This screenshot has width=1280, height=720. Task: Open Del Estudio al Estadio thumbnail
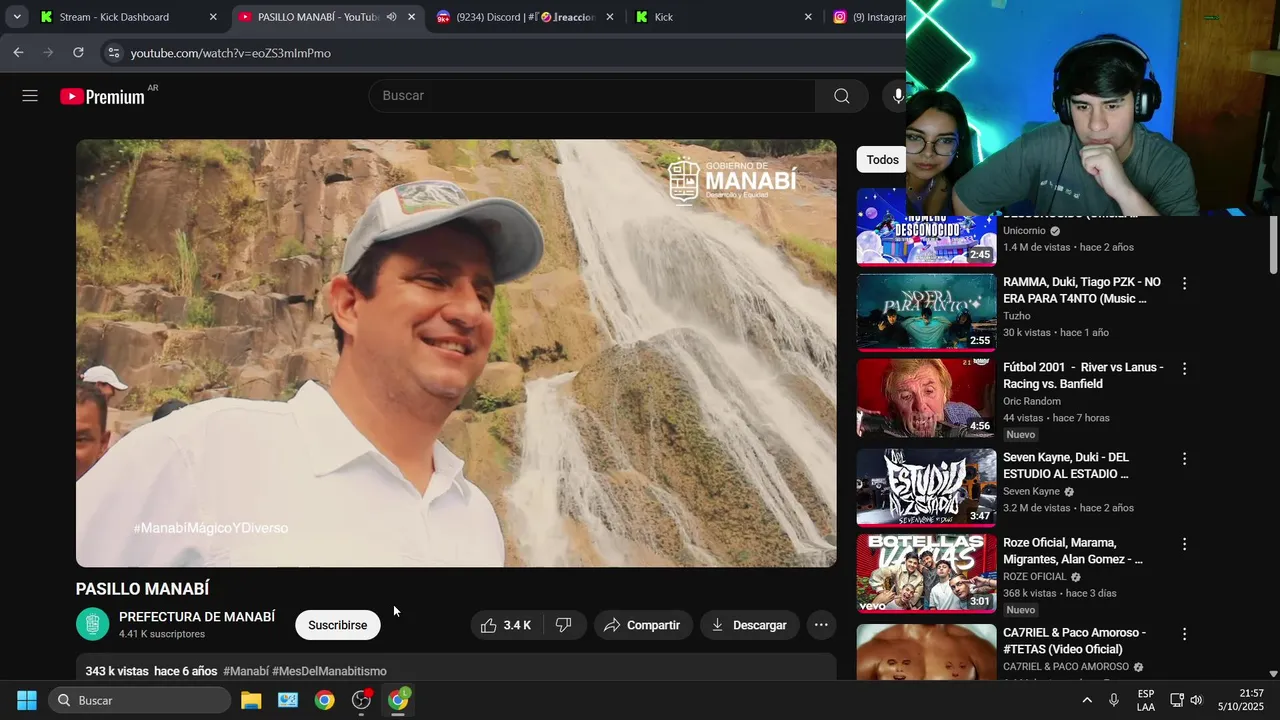[x=926, y=488]
